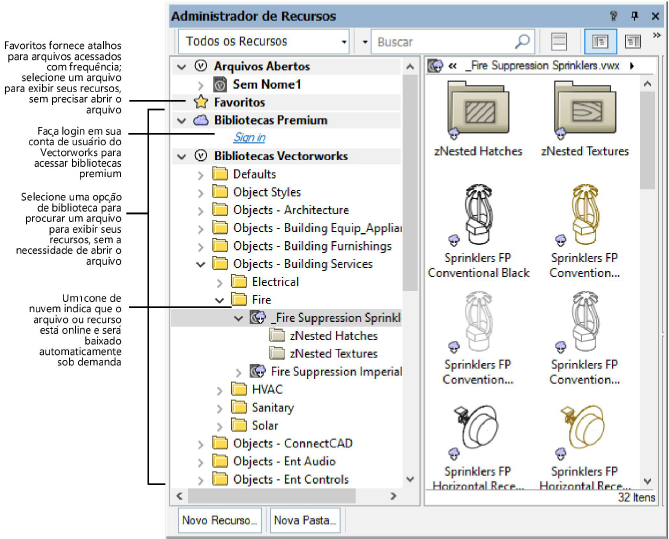The width and height of the screenshot is (669, 539).
Task: Expand the Fire Suppression Imperial file
Action: point(238,373)
